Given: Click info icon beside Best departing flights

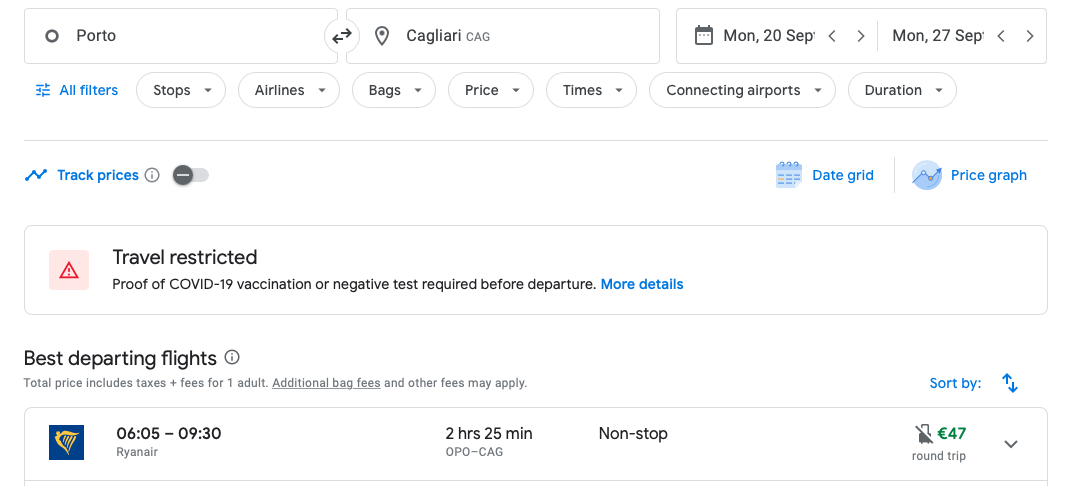Looking at the screenshot, I should click(x=232, y=357).
